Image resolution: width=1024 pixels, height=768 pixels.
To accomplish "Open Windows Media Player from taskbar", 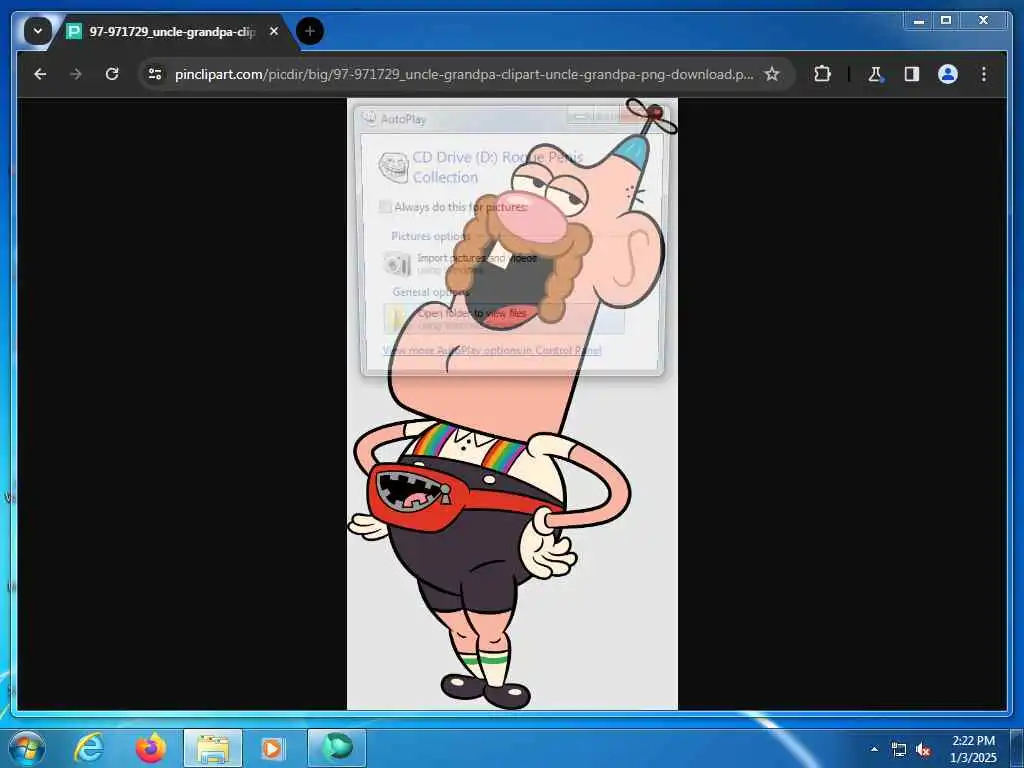I will (x=272, y=748).
